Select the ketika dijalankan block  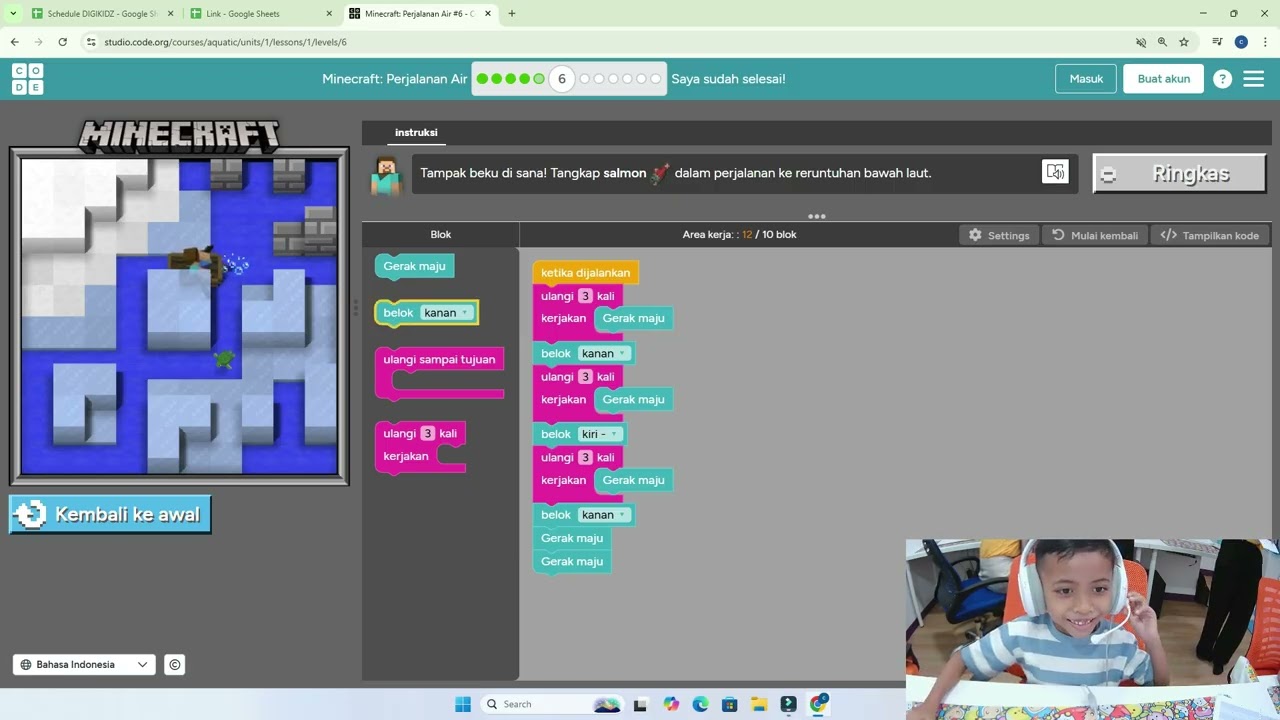[x=585, y=272]
